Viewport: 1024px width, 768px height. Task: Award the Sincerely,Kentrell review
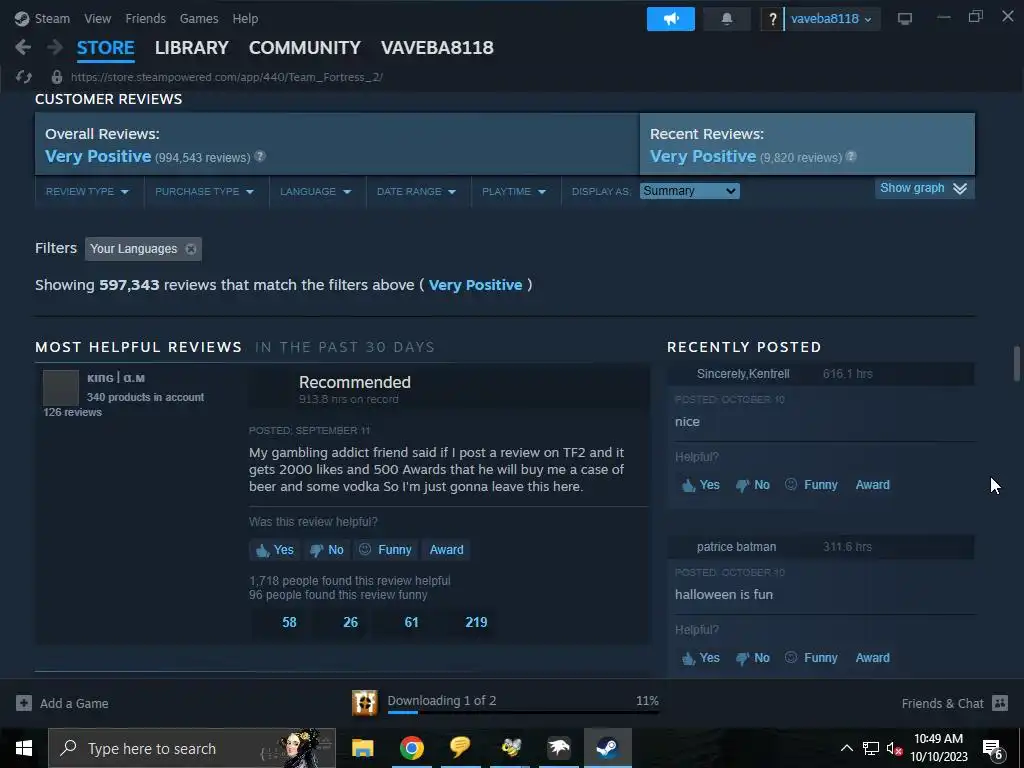(872, 485)
